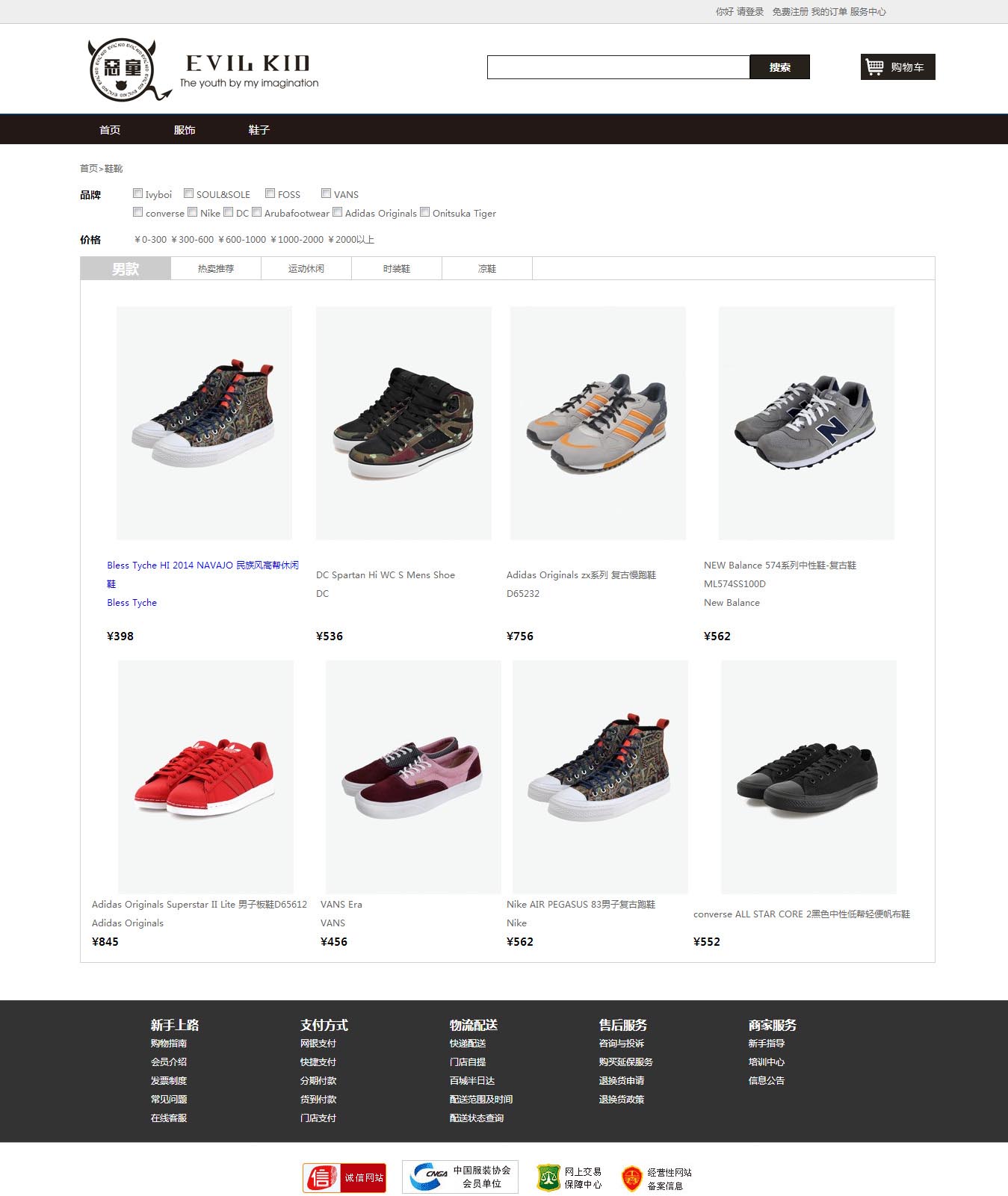The height and width of the screenshot is (1196, 1008).
Task: Open the shopping cart (购物车)
Action: [897, 67]
